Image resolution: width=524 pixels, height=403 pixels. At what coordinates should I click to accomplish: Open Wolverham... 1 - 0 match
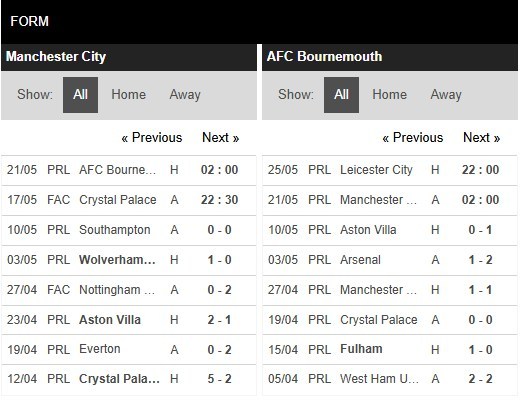[x=129, y=260]
